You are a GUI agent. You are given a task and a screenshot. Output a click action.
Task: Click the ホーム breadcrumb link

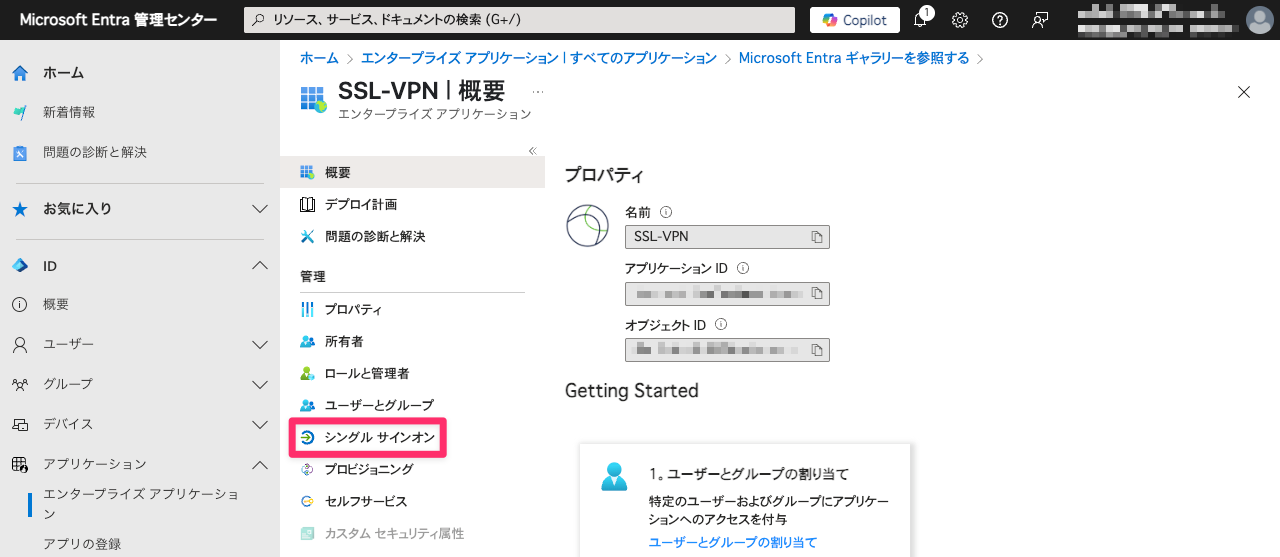click(319, 58)
